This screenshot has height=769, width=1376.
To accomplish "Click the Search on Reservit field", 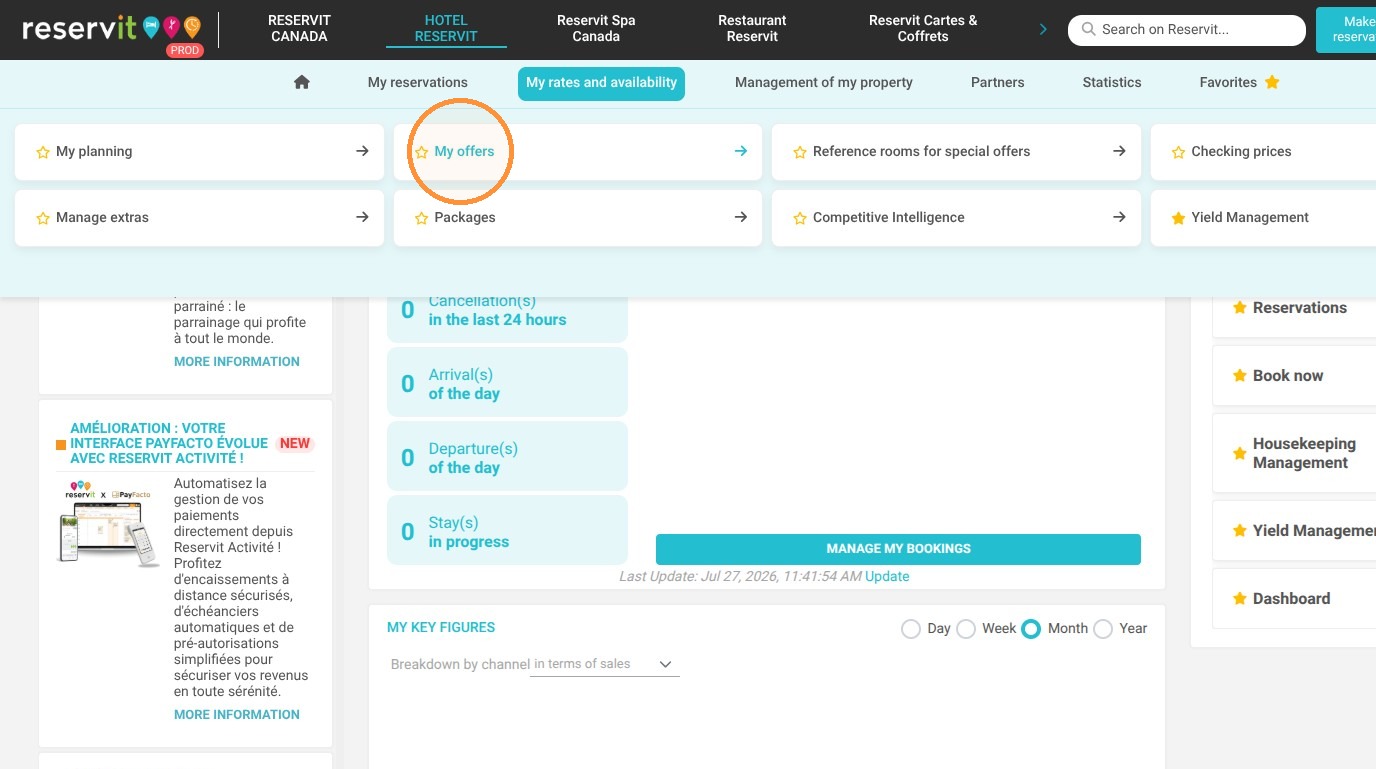I will 1187,30.
